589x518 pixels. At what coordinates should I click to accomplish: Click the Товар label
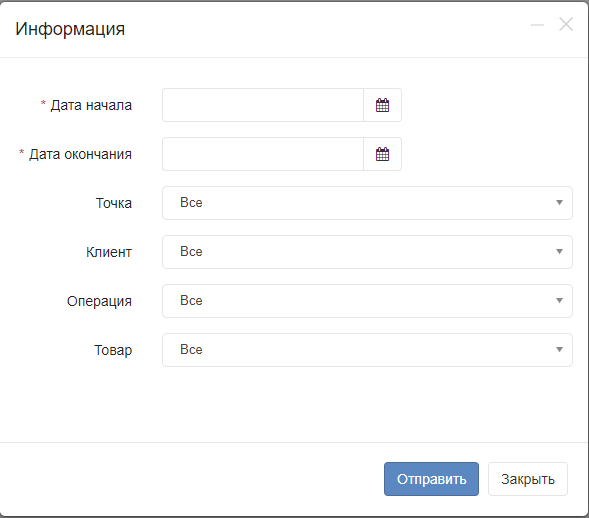pyautogui.click(x=113, y=350)
